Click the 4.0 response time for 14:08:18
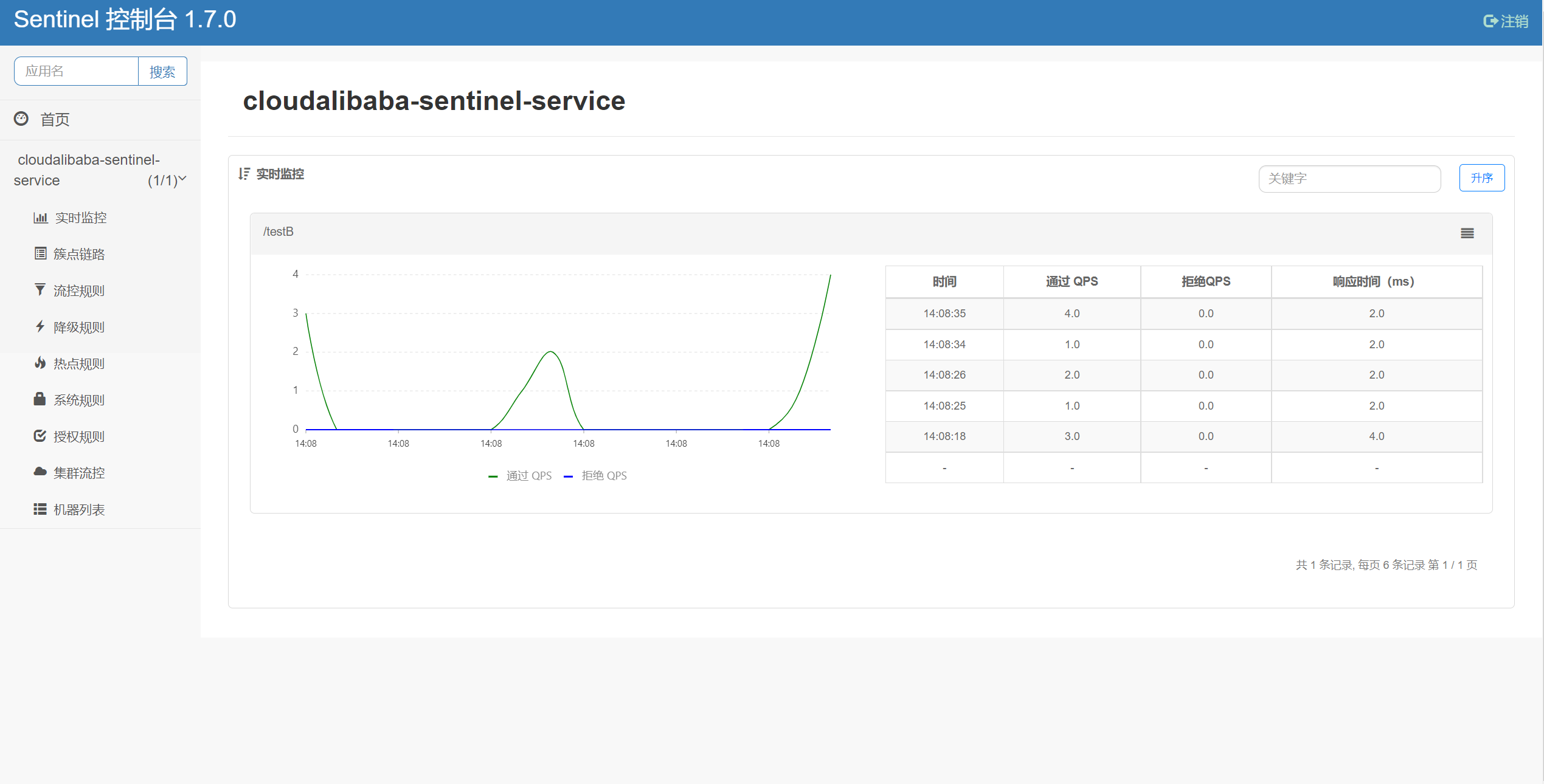 point(1376,436)
